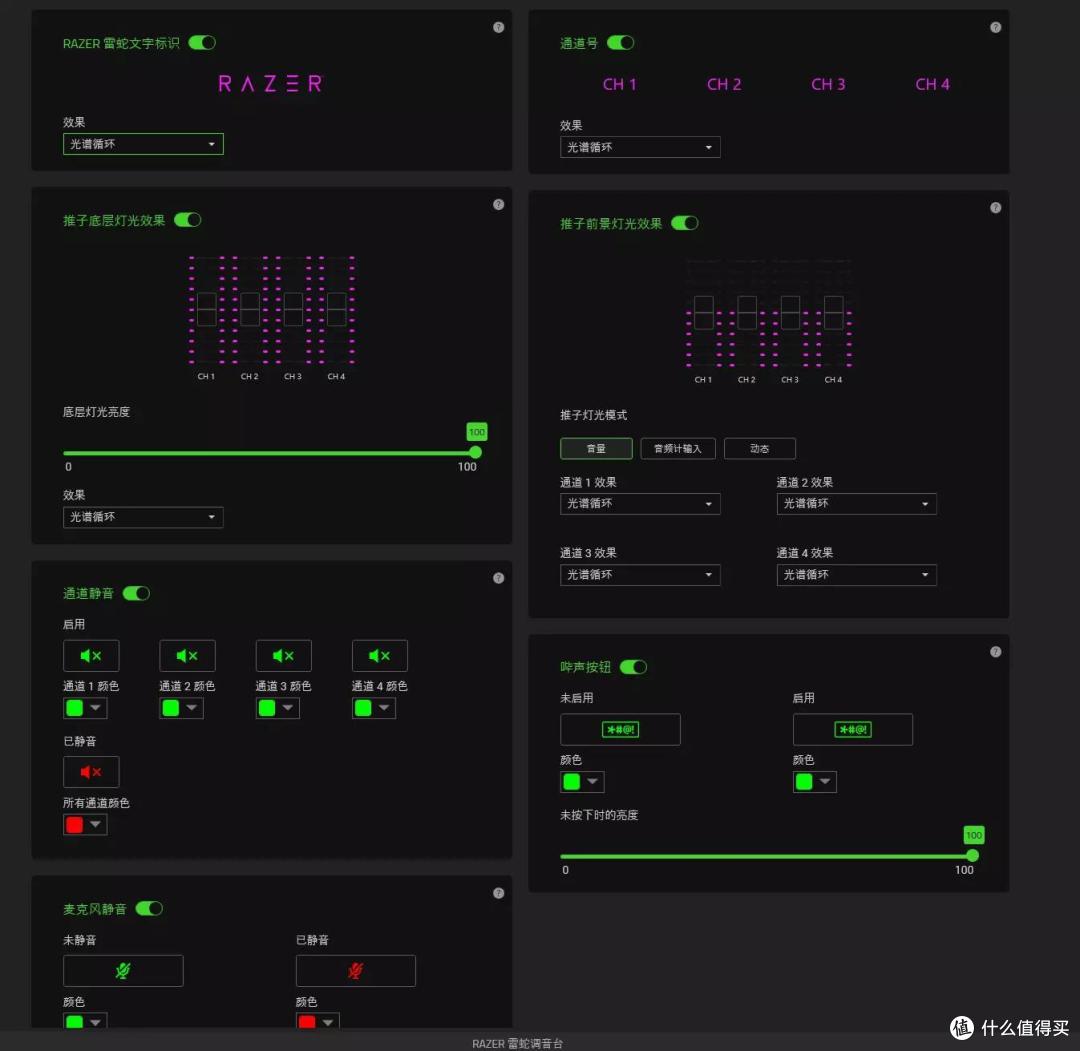This screenshot has width=1080, height=1051.
Task: Open help icon in 通道静音 panel
Action: point(499,578)
